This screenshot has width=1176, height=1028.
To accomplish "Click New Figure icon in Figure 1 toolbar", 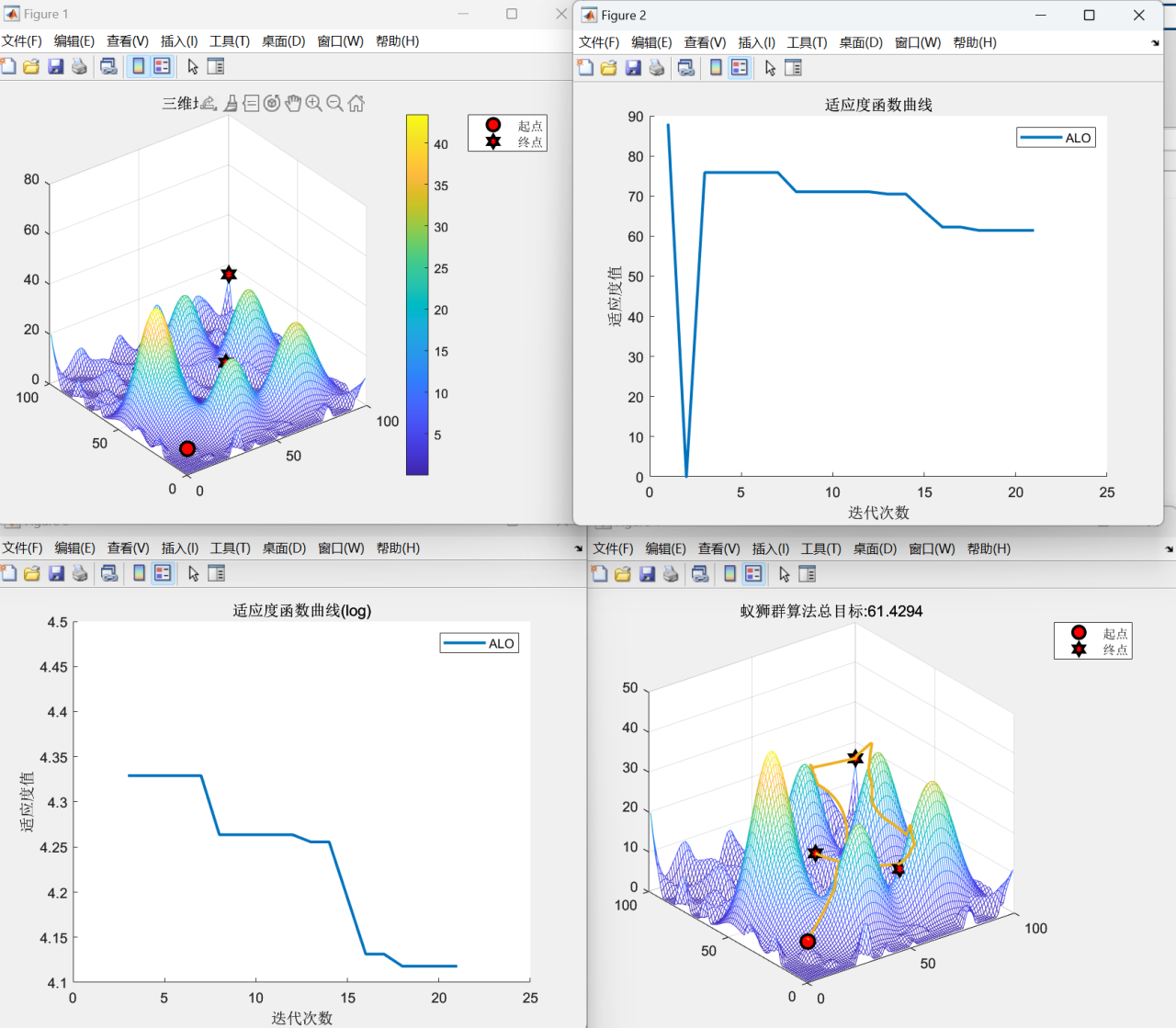I will (x=8, y=66).
